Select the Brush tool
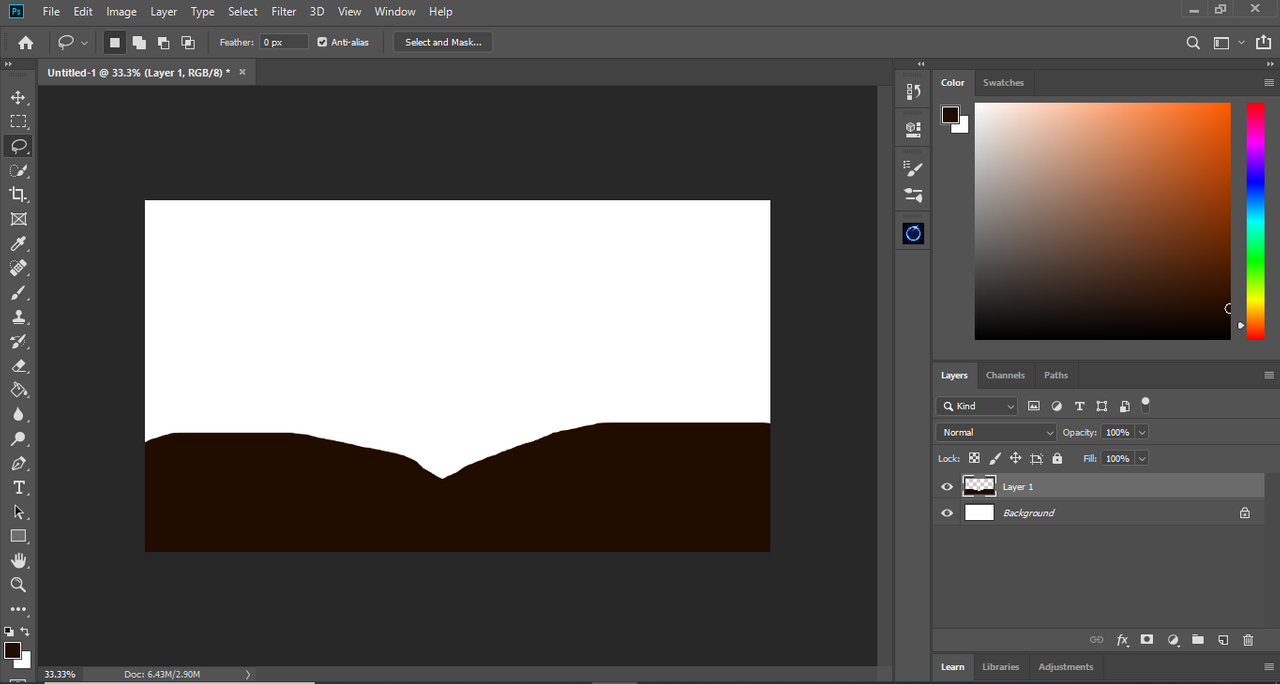This screenshot has height=684, width=1280. pyautogui.click(x=18, y=293)
